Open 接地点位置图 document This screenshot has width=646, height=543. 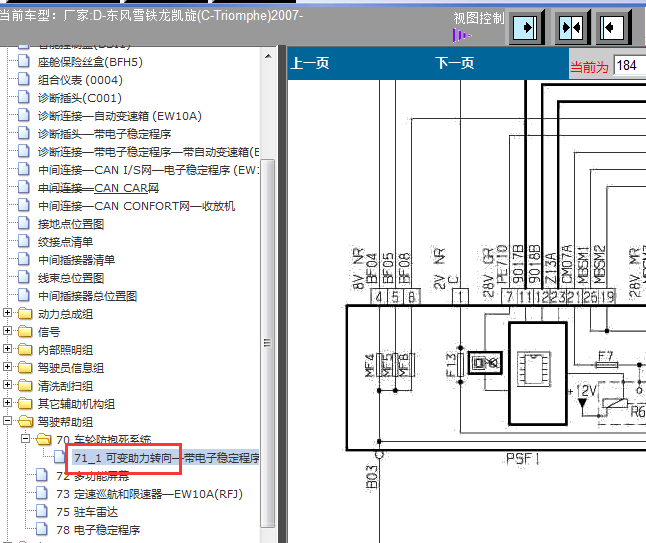point(71,224)
